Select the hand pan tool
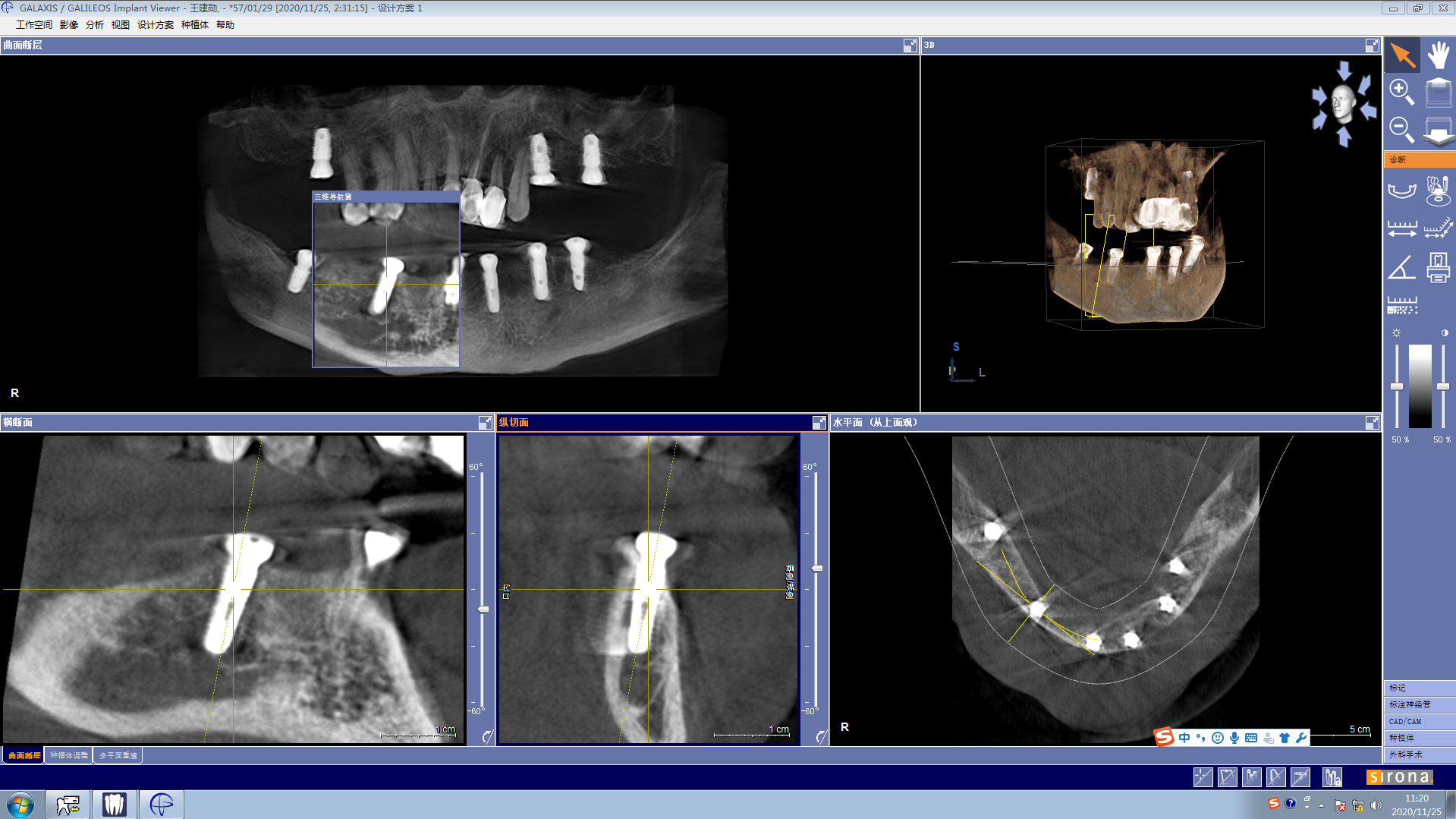 pos(1438,55)
